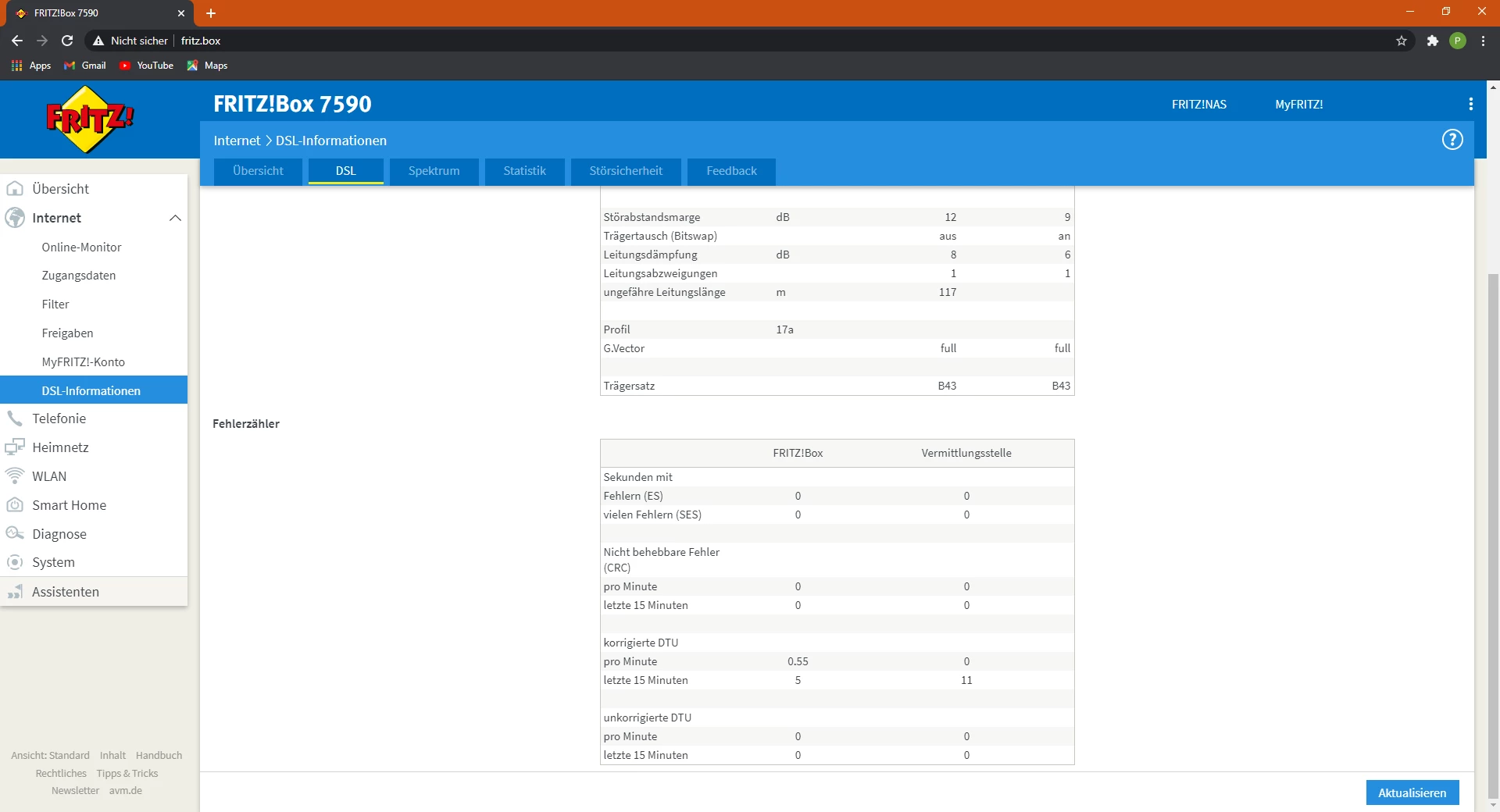
Task: Open the Inhalt footer link
Action: (x=112, y=755)
